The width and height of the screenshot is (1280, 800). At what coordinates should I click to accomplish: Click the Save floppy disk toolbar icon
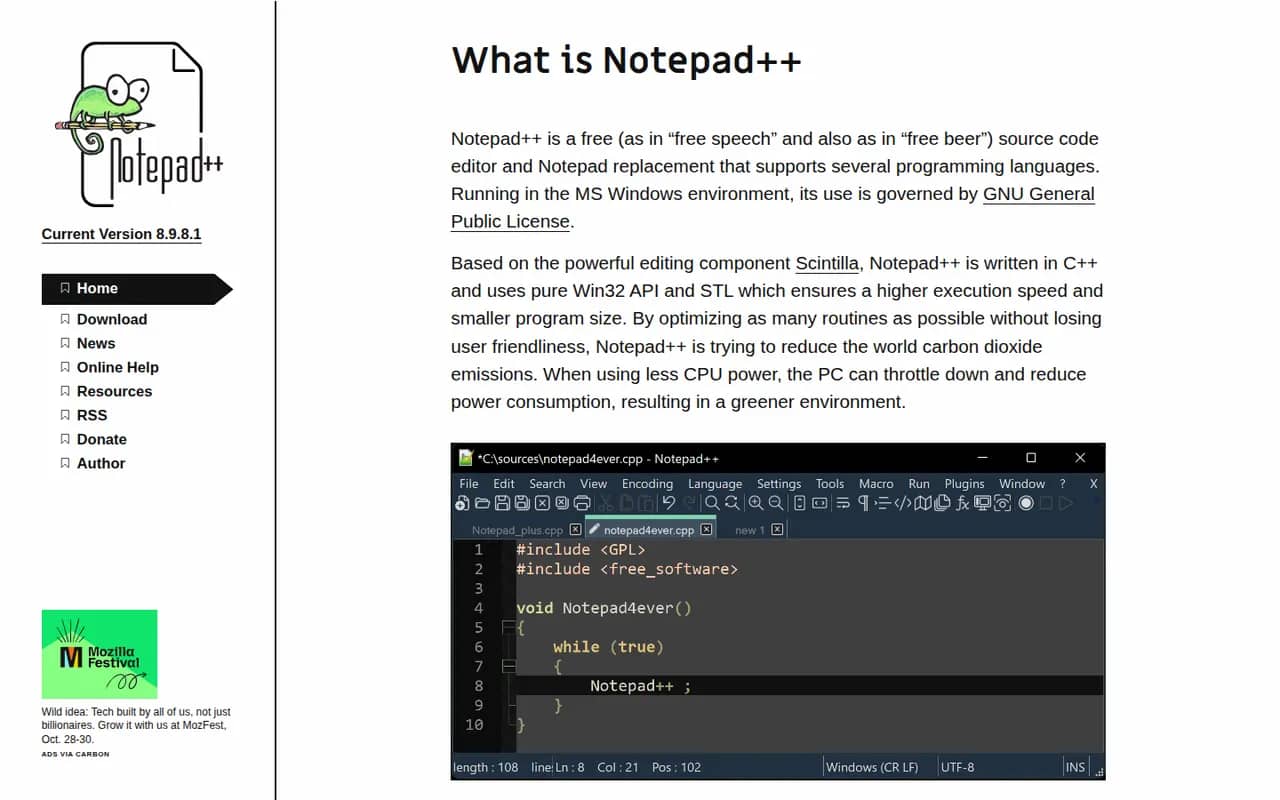click(x=502, y=503)
